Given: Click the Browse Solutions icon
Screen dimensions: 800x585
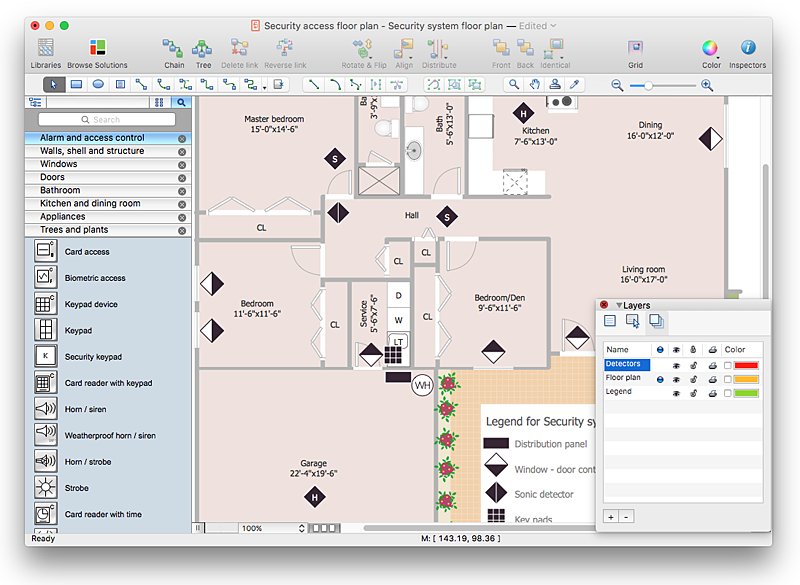Looking at the screenshot, I should click(x=97, y=48).
